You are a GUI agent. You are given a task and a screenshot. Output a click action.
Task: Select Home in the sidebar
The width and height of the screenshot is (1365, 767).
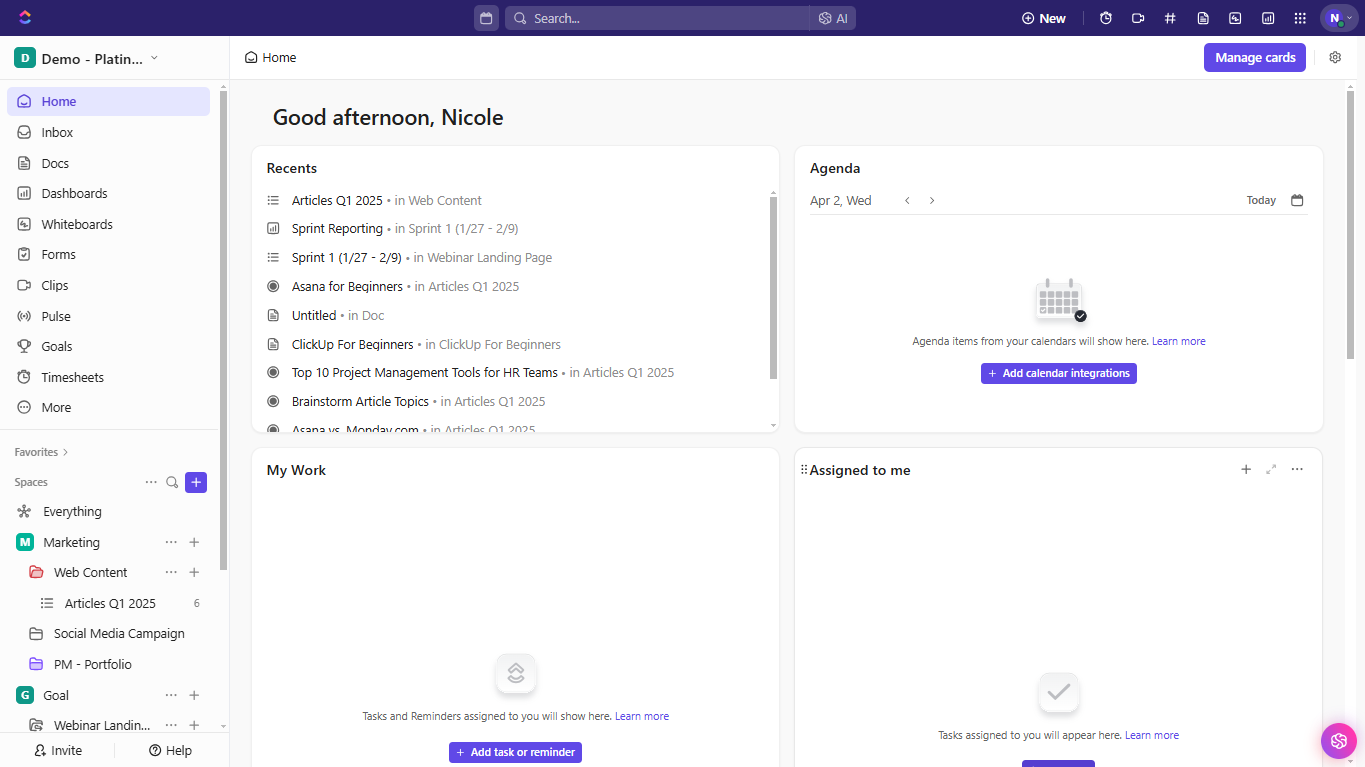(108, 101)
